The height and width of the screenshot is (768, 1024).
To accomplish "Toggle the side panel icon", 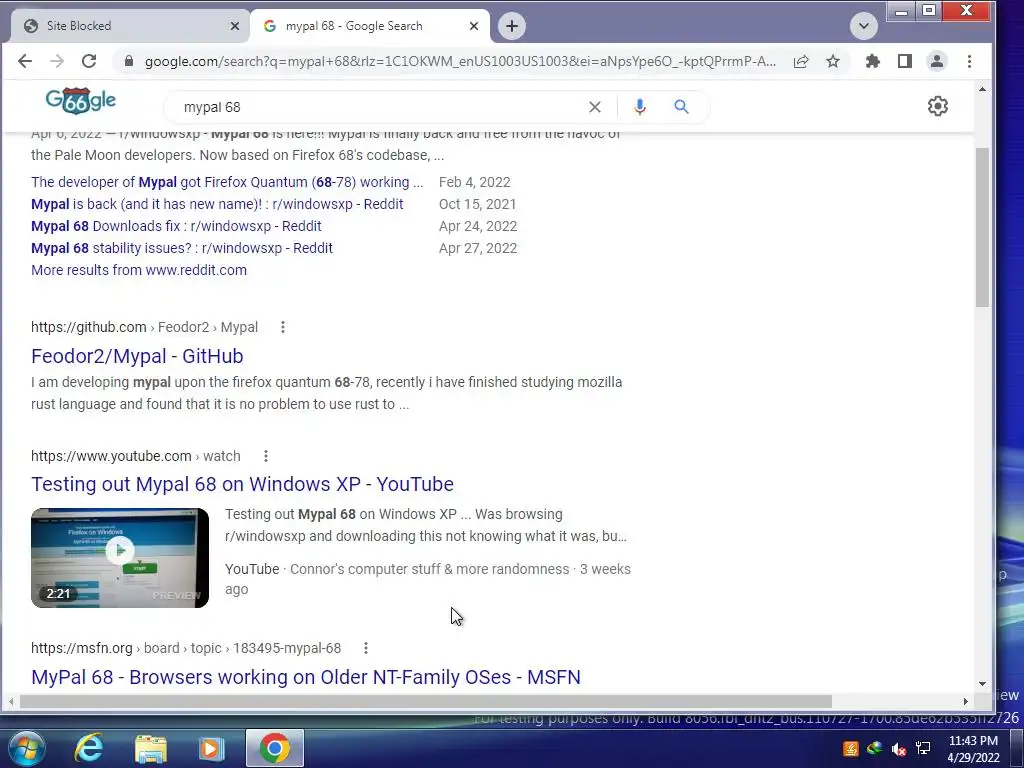I will pos(904,61).
